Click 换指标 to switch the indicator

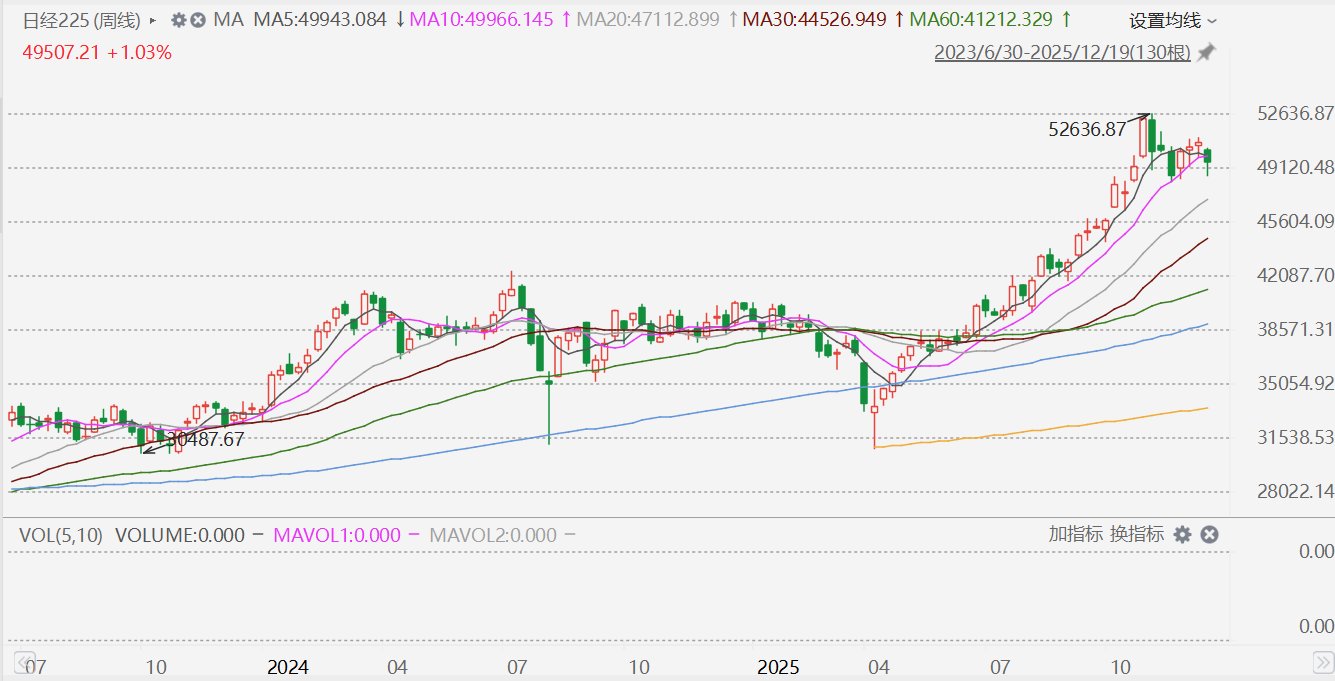click(1136, 534)
